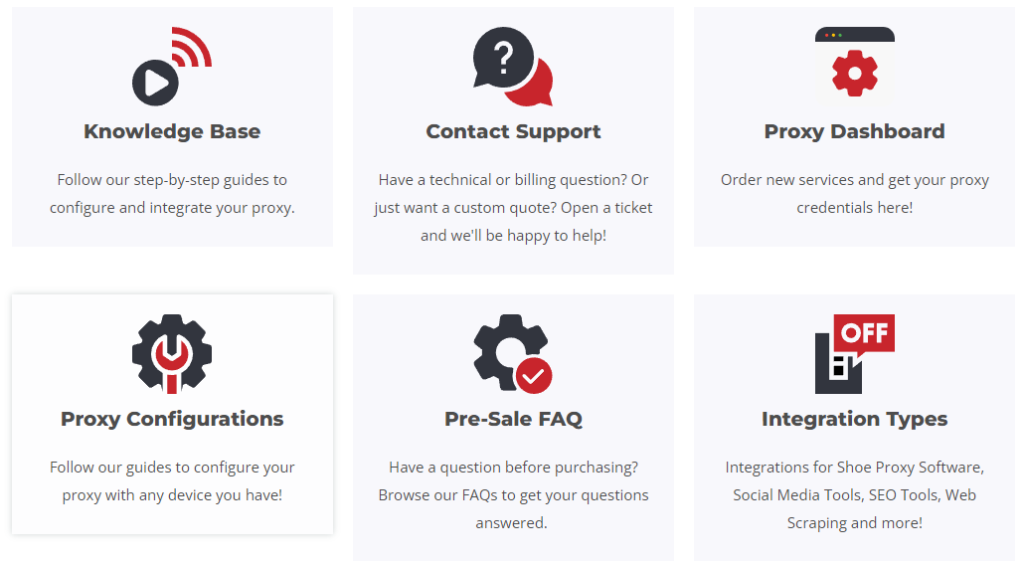Click the 'Open a ticket' support description
The image size is (1024, 567).
click(x=513, y=208)
